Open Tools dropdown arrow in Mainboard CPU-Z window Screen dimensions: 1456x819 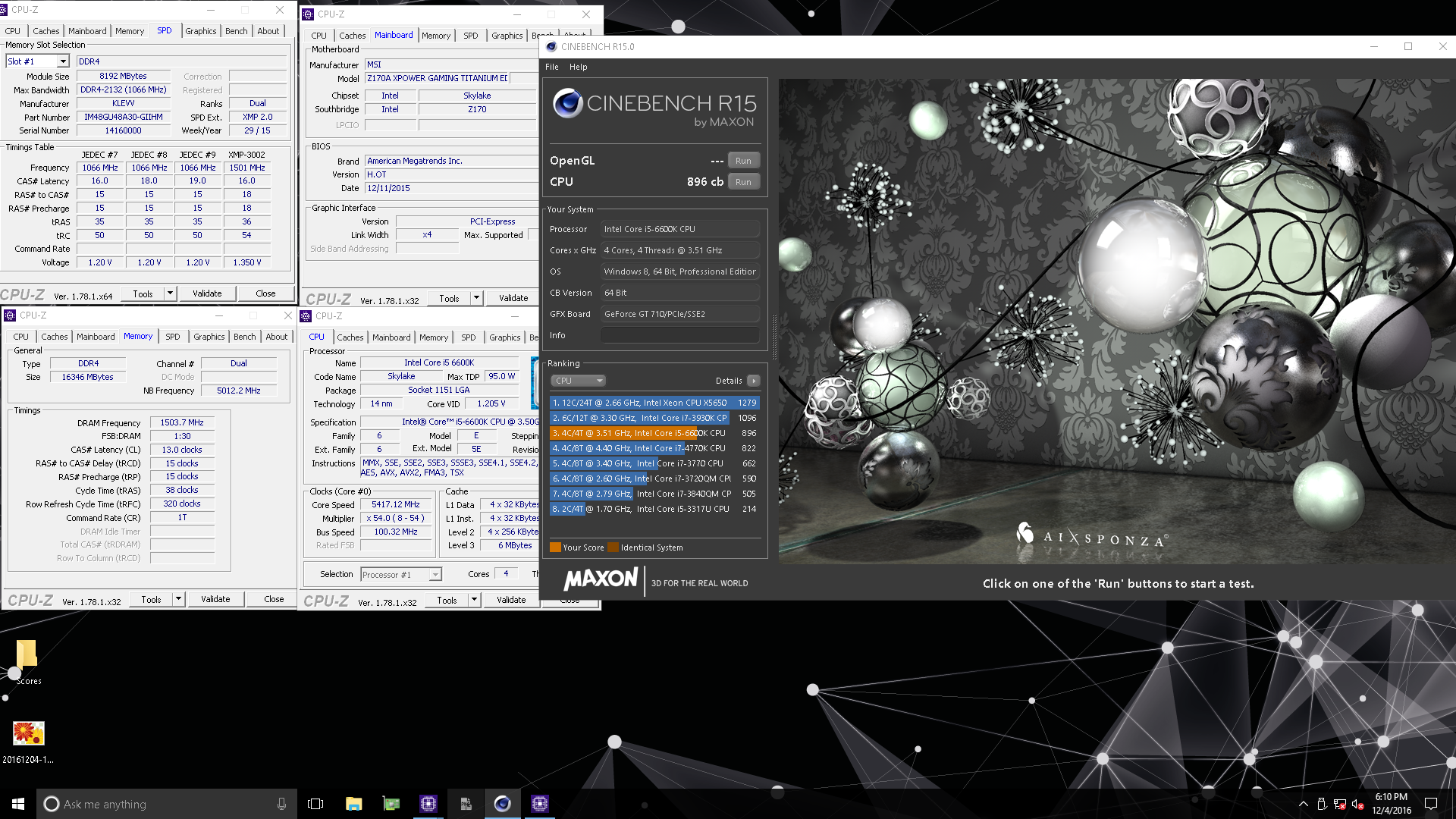476,298
